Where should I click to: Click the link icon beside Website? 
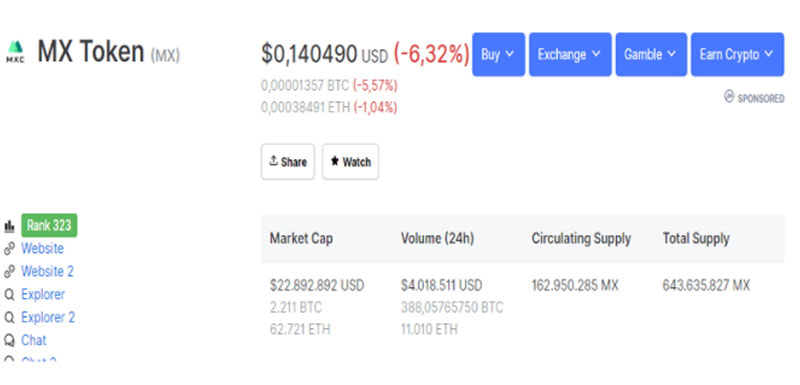point(9,249)
